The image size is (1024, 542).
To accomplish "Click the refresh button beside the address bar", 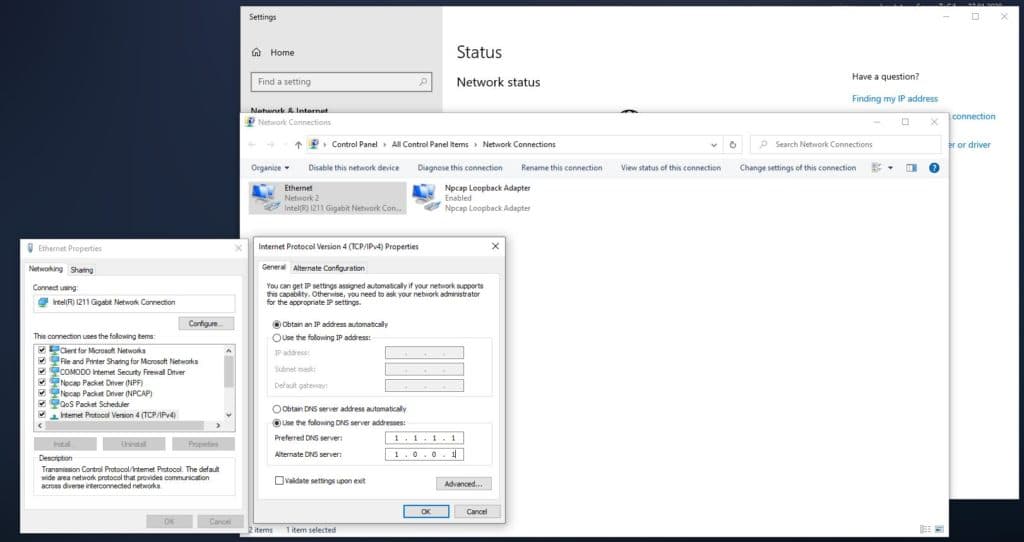I will click(734, 144).
